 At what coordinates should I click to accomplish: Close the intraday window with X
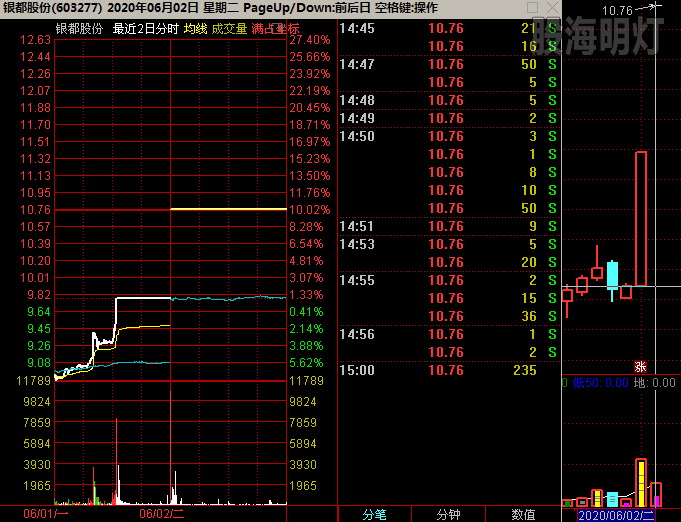pyautogui.click(x=552, y=7)
